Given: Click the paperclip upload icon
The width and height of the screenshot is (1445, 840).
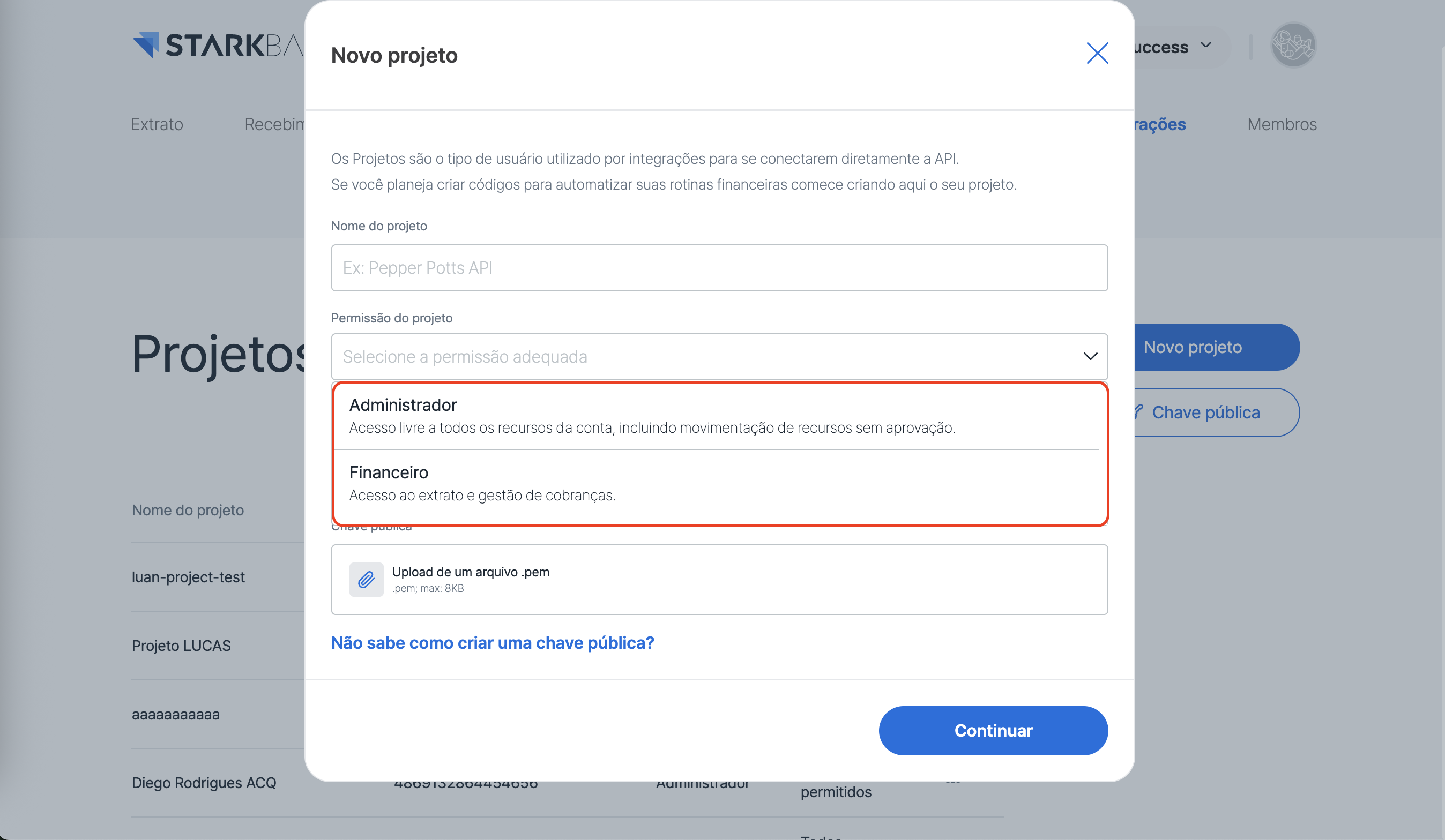Looking at the screenshot, I should click(x=366, y=579).
